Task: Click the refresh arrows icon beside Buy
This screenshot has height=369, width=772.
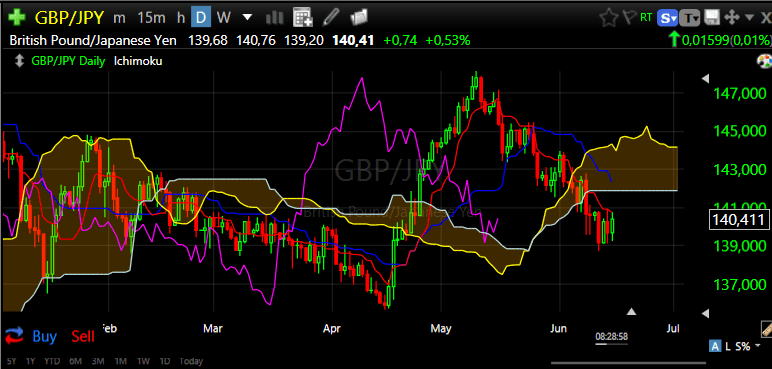Action: point(14,336)
